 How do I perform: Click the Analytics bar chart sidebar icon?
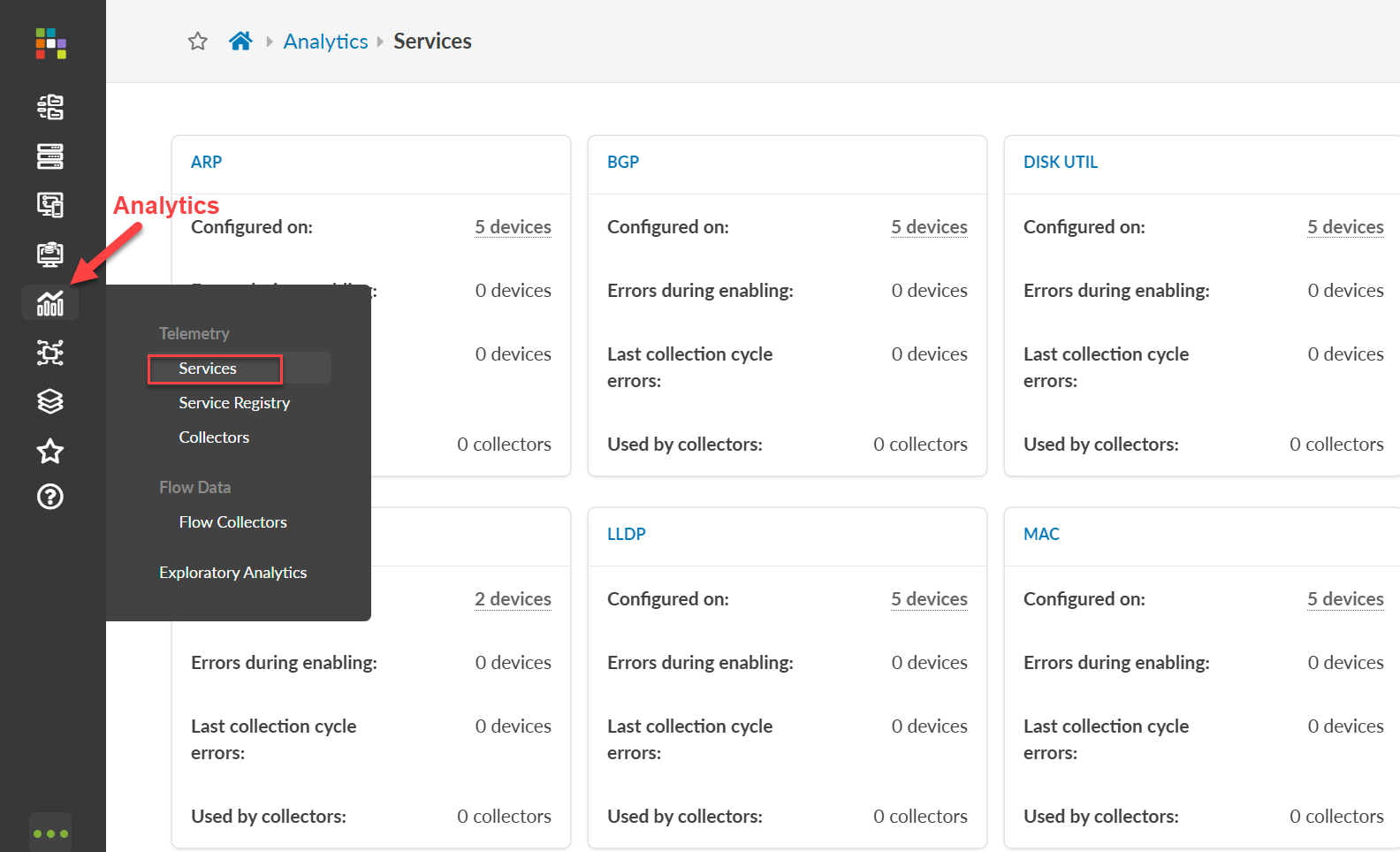click(x=50, y=303)
